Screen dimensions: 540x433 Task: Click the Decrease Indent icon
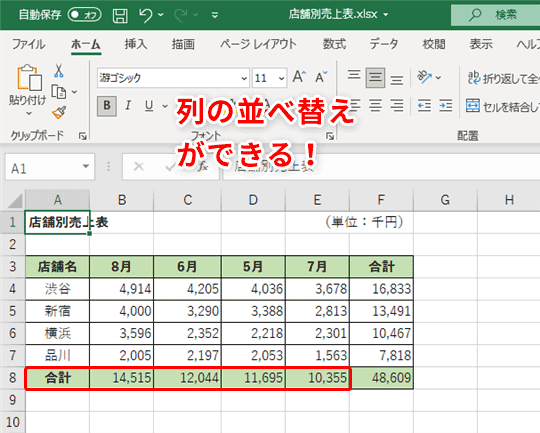pyautogui.click(x=424, y=105)
